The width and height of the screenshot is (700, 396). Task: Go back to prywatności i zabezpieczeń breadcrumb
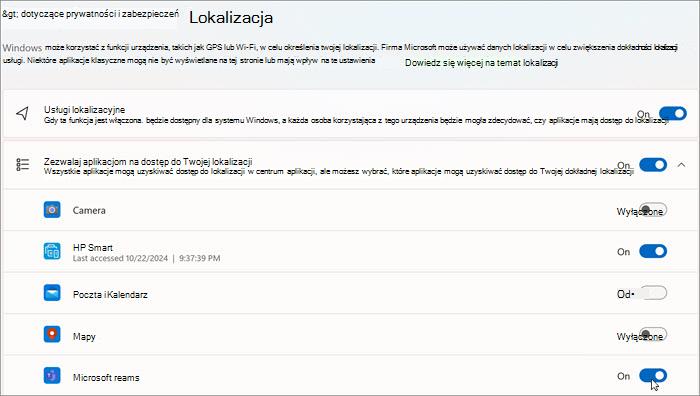90,14
